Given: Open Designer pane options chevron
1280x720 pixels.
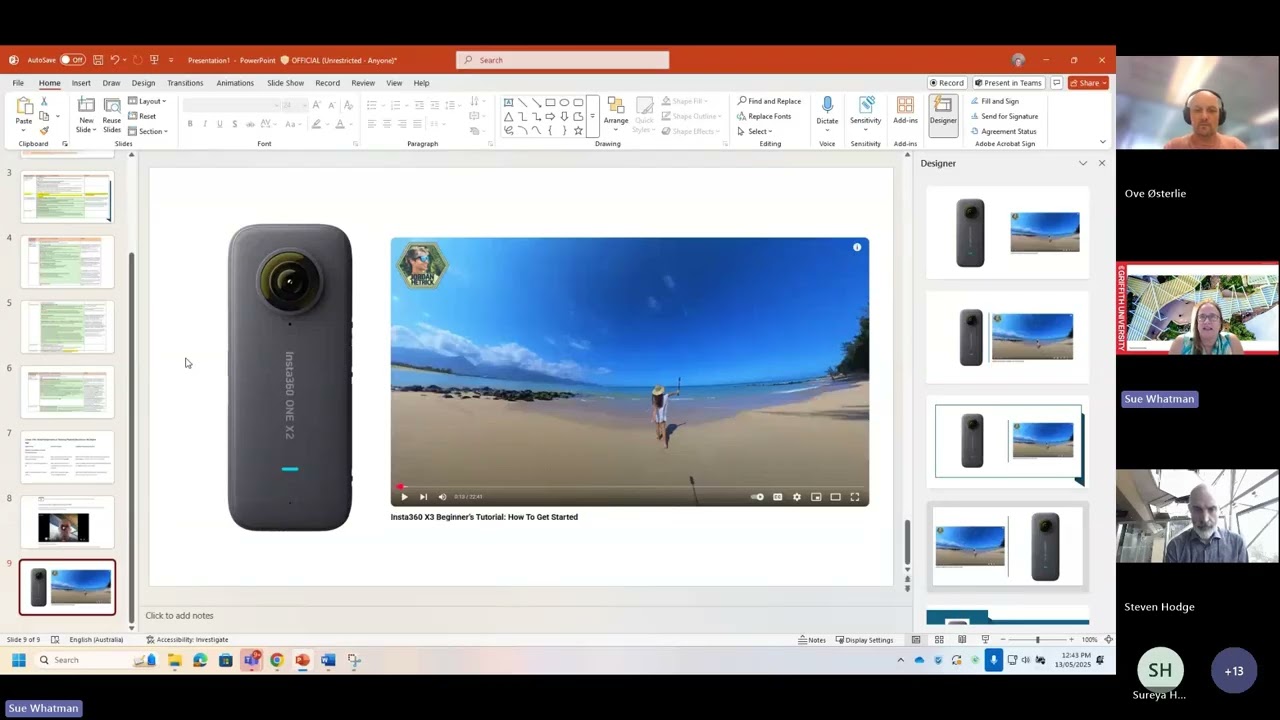Looking at the screenshot, I should 1083,163.
